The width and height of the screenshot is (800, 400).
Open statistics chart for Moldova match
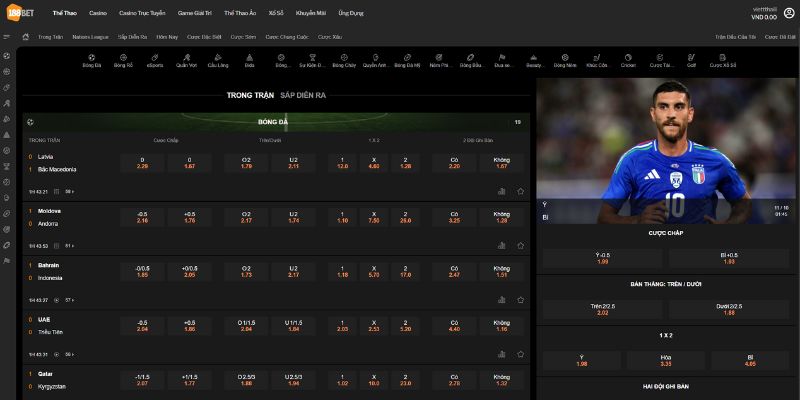click(x=501, y=245)
